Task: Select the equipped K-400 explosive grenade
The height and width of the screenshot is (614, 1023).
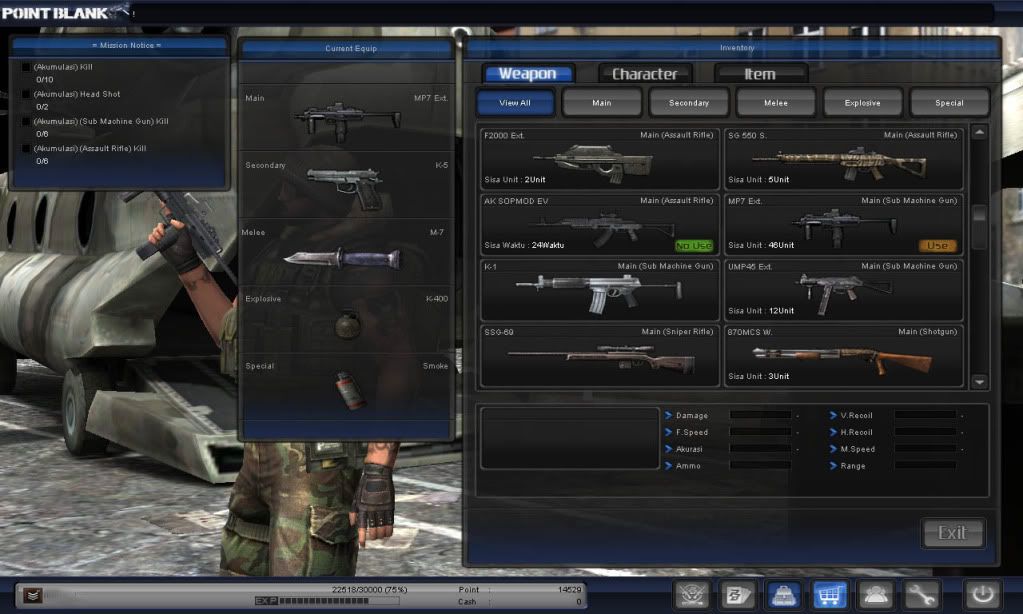Action: (346, 320)
